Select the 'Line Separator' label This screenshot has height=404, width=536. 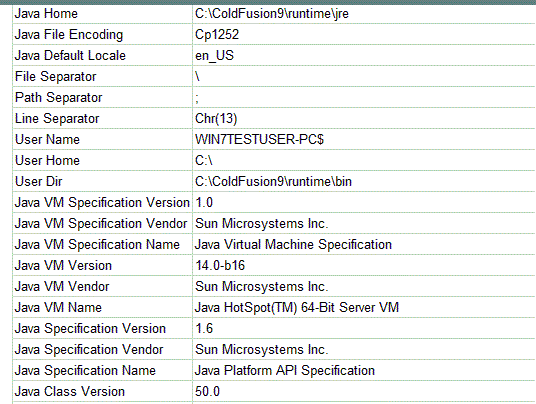[57, 118]
